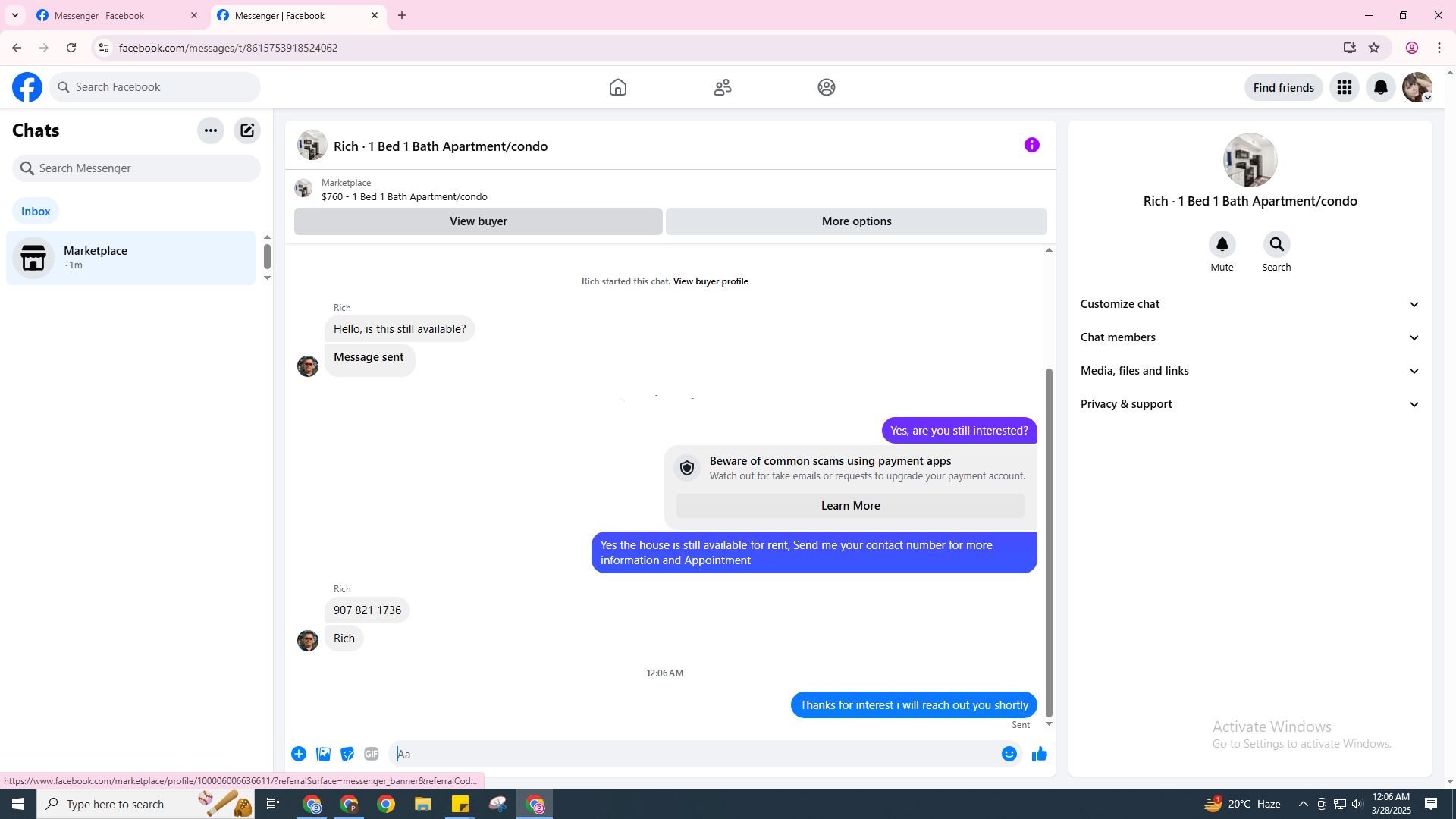The width and height of the screenshot is (1456, 819).
Task: Open Windows taskbar search box
Action: (x=145, y=804)
